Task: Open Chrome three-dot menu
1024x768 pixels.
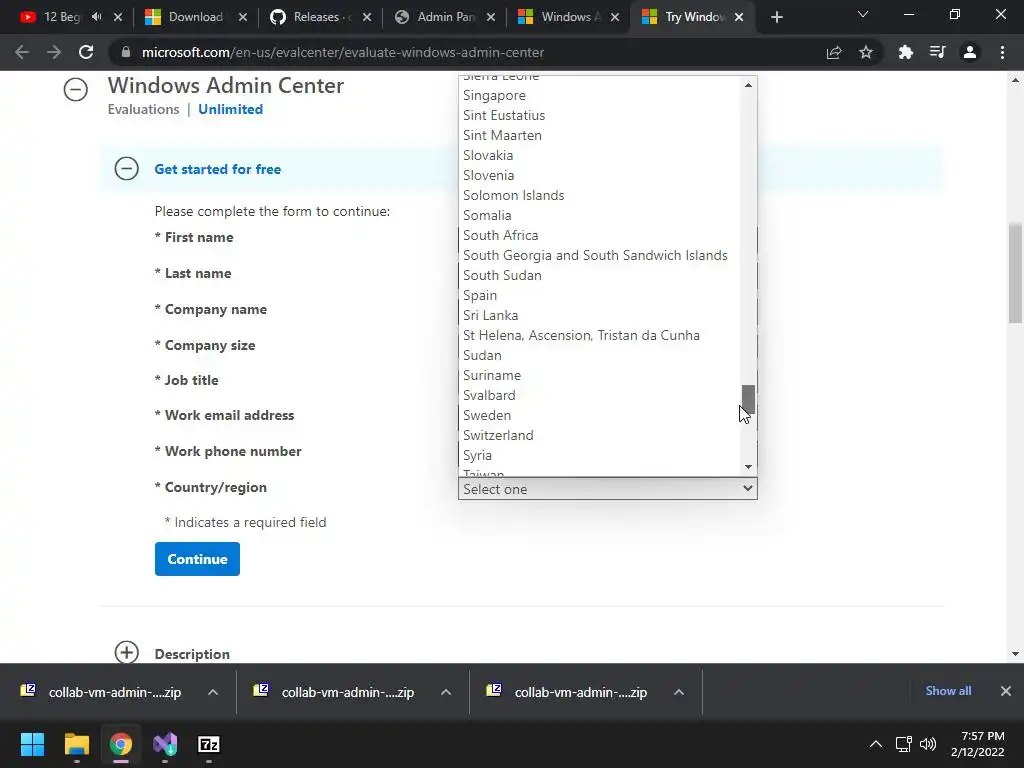Action: (x=1002, y=52)
